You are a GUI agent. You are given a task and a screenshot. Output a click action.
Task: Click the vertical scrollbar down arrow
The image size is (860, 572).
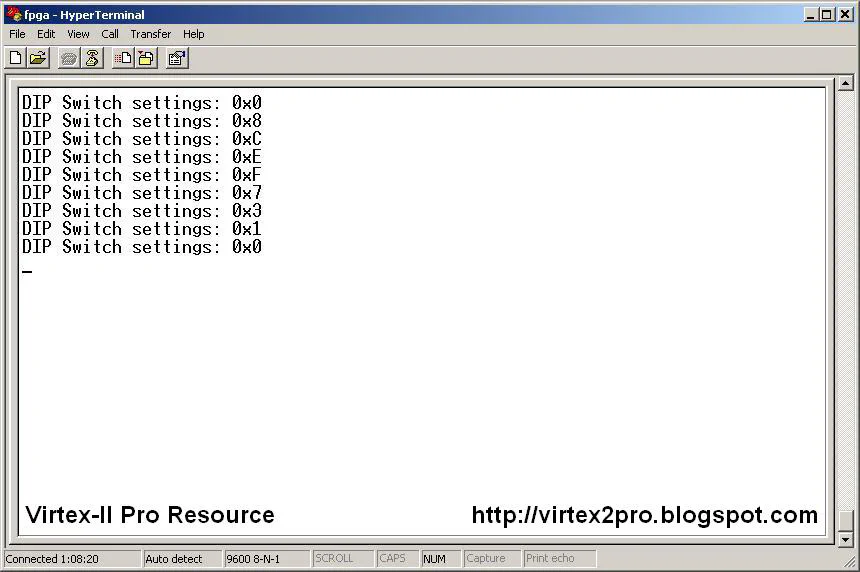(x=845, y=538)
